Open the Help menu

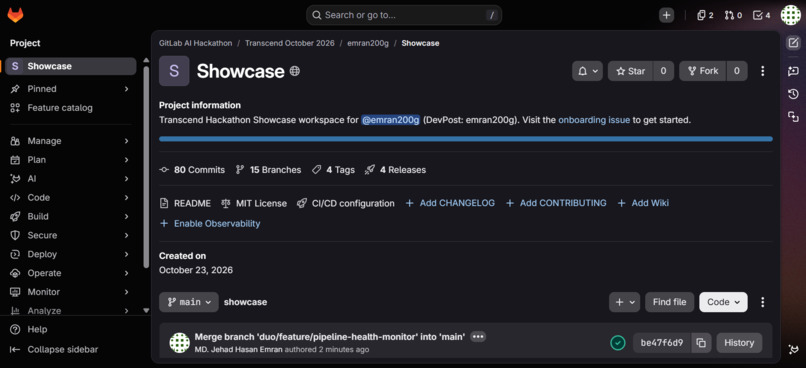[29, 329]
